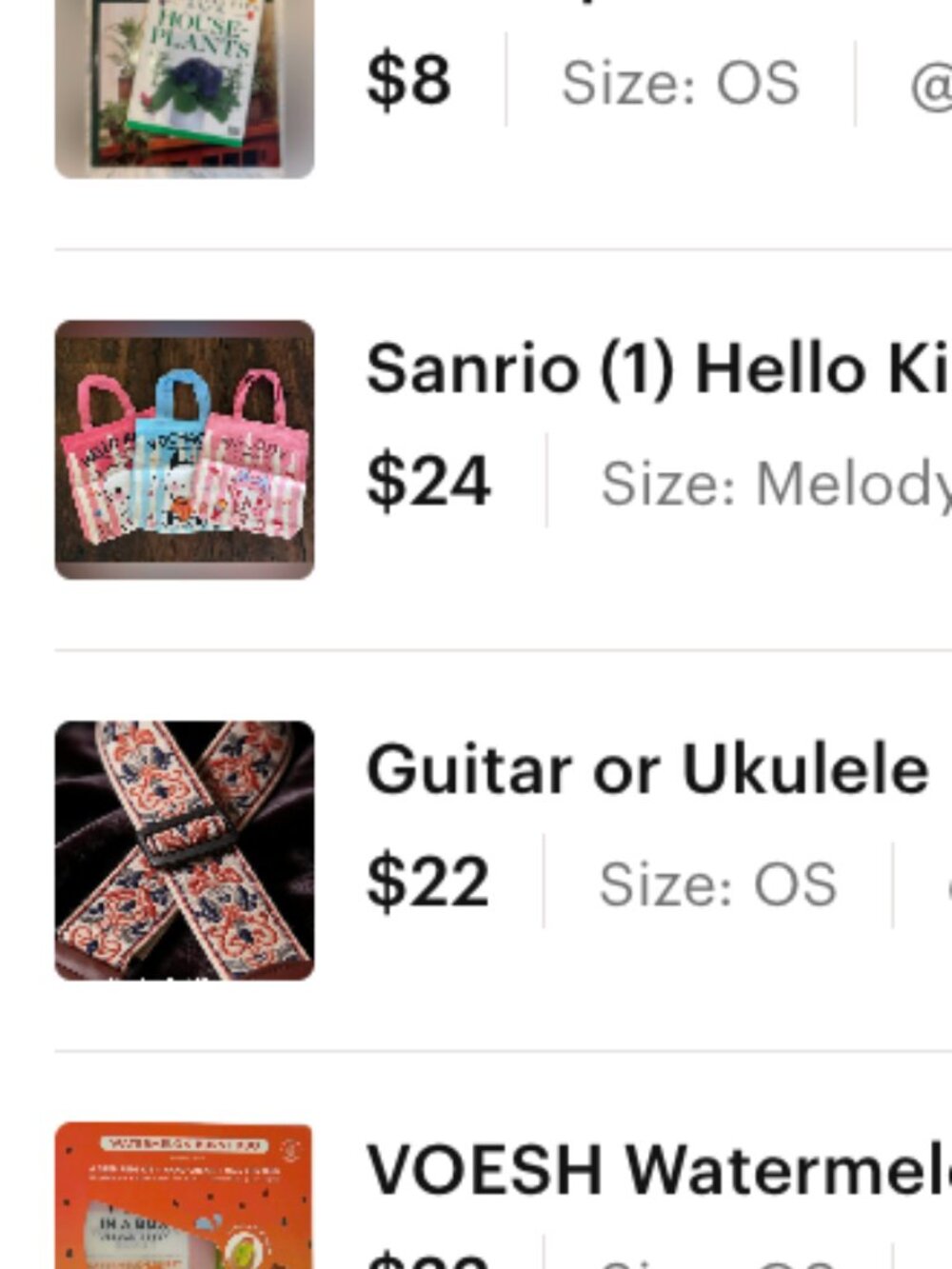Open the Guitar or Ukulele listing title

click(647, 769)
